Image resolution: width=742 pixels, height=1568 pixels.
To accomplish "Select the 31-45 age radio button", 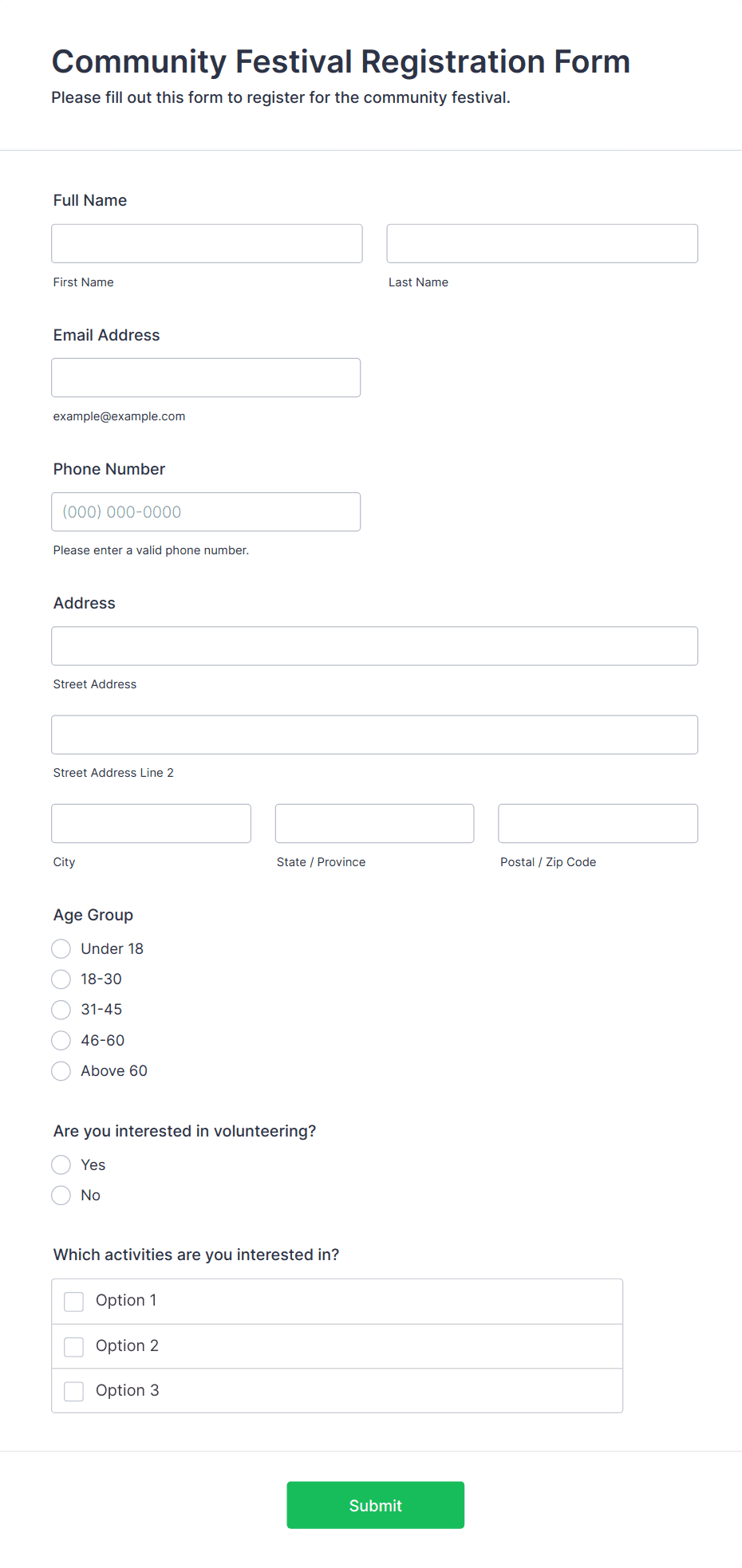I will [61, 1010].
